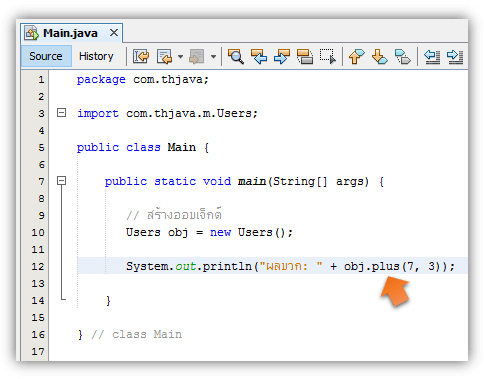Toggle bookmark on current line
Image resolution: width=484 pixels, height=379 pixels.
point(403,56)
